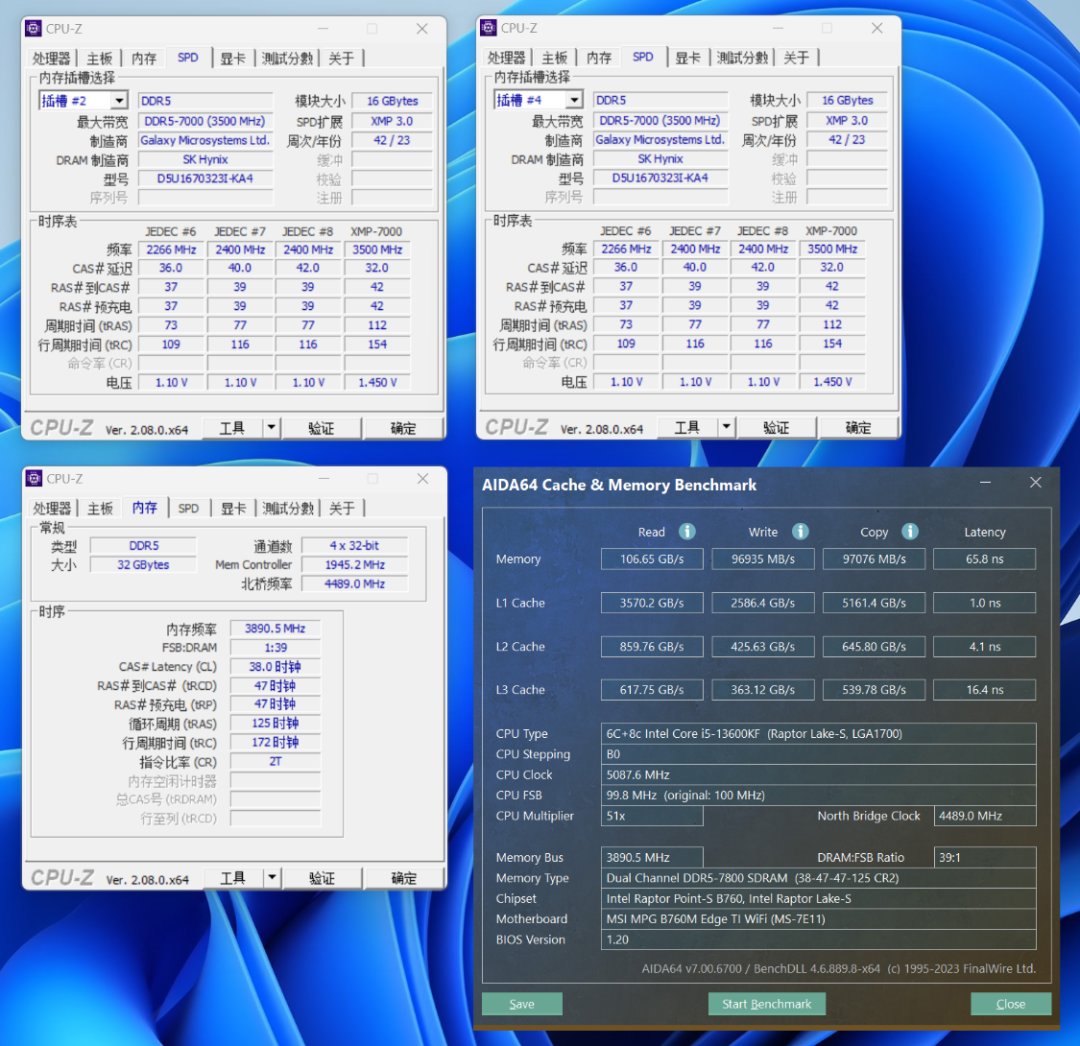This screenshot has height=1046, width=1080.
Task: Click CAS# Latency value 38.0 时钟
Action: (275, 667)
